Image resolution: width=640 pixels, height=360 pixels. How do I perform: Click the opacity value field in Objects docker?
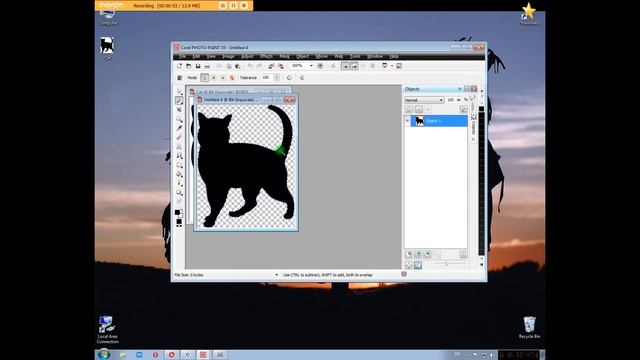(451, 100)
